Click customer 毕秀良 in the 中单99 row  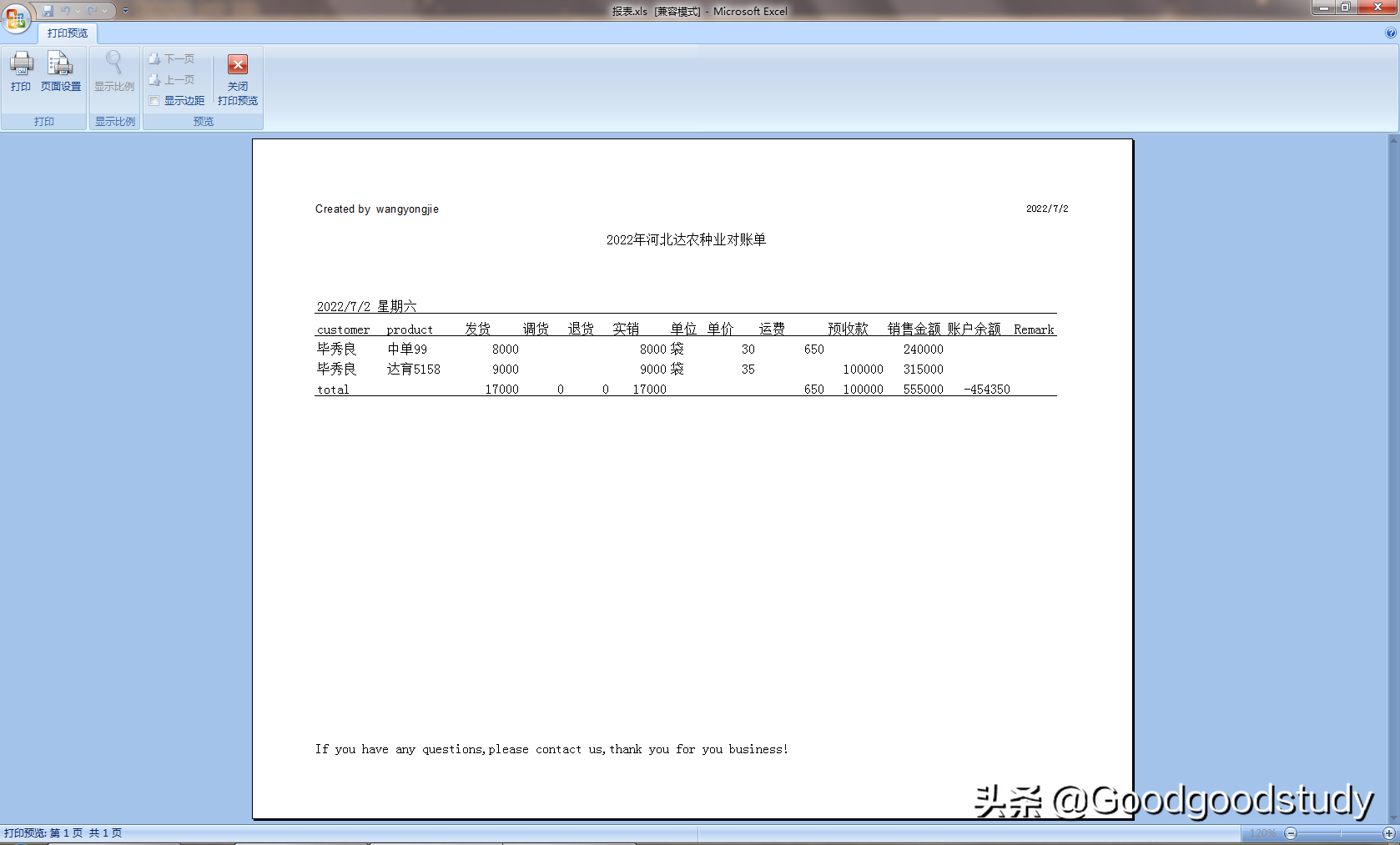[336, 350]
